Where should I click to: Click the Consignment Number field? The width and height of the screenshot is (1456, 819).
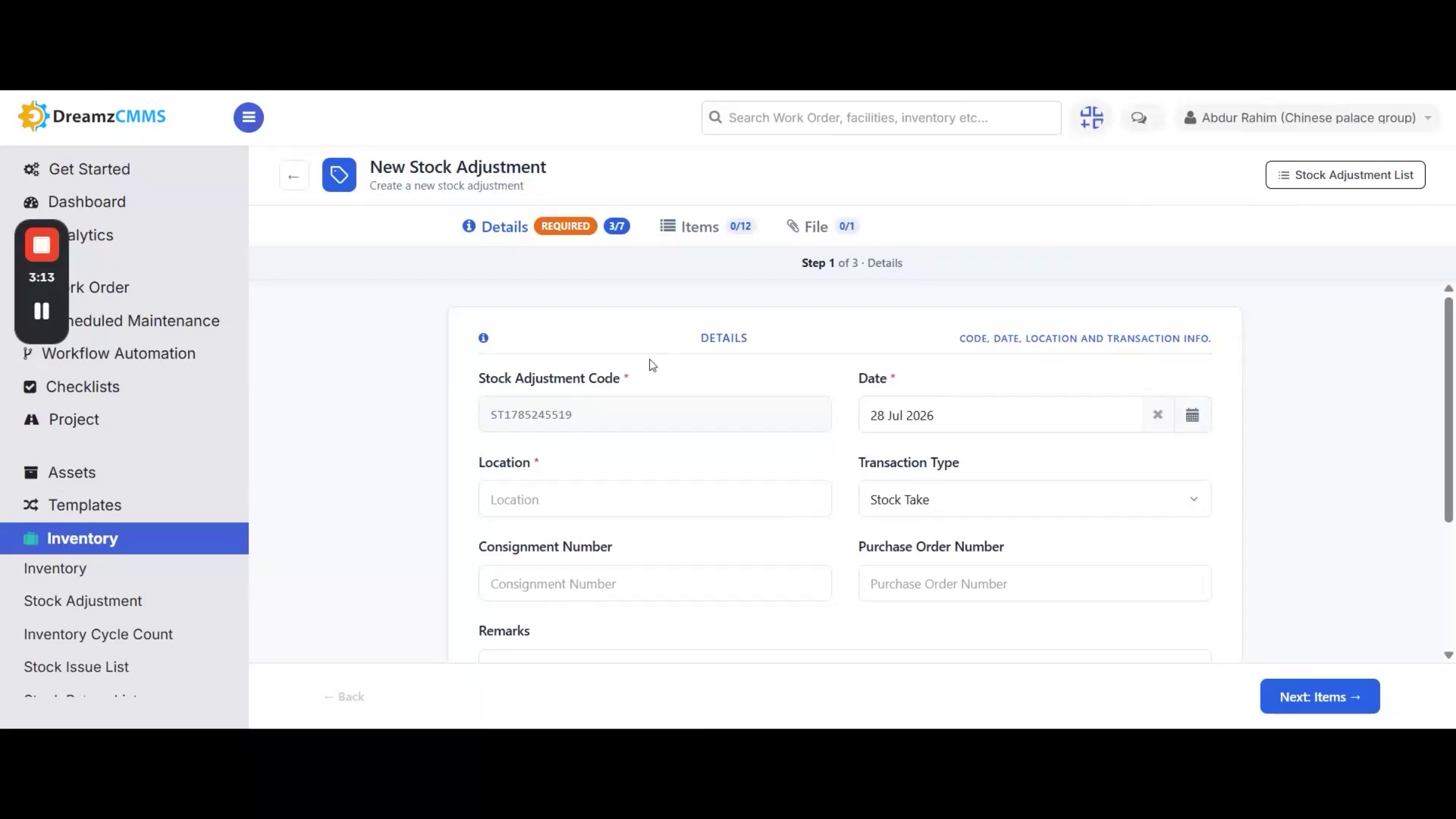[x=655, y=584]
